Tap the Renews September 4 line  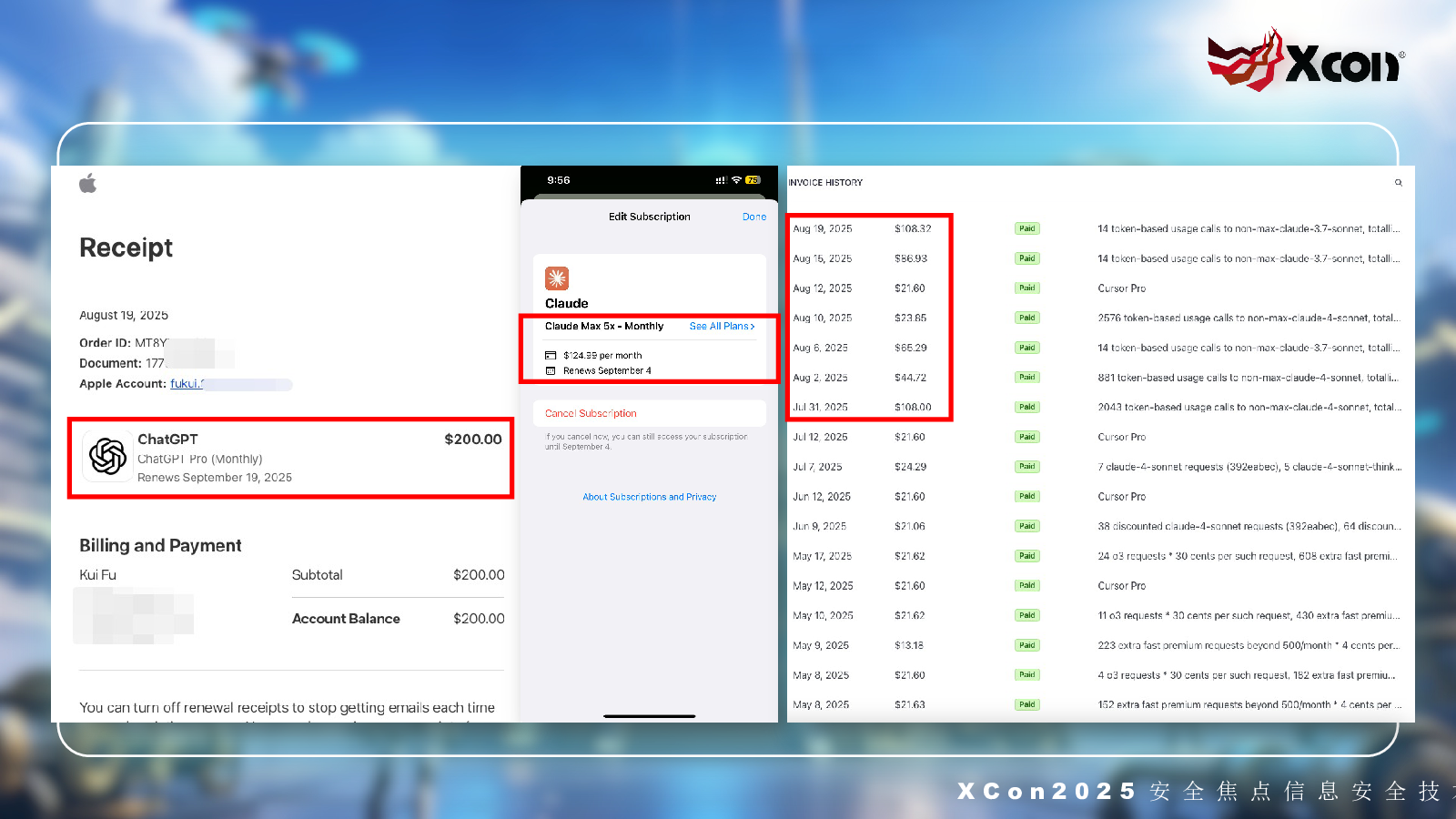(x=607, y=371)
